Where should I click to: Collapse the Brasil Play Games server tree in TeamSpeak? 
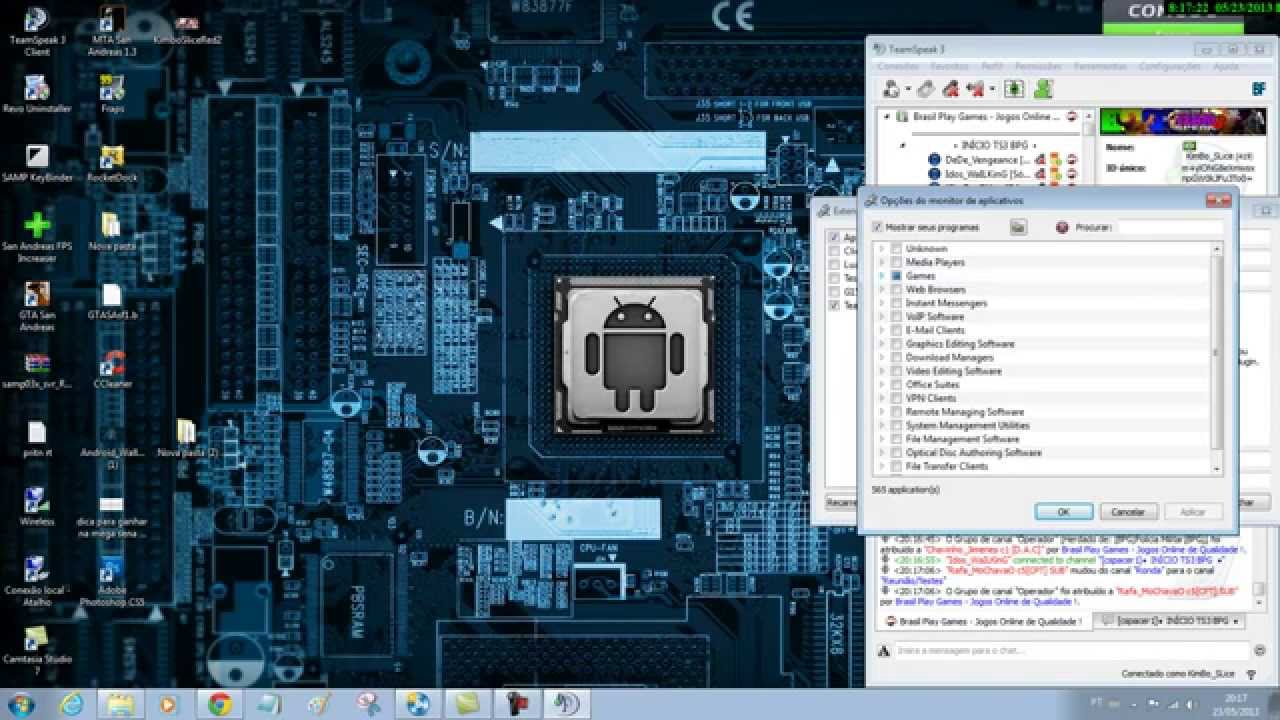(887, 117)
